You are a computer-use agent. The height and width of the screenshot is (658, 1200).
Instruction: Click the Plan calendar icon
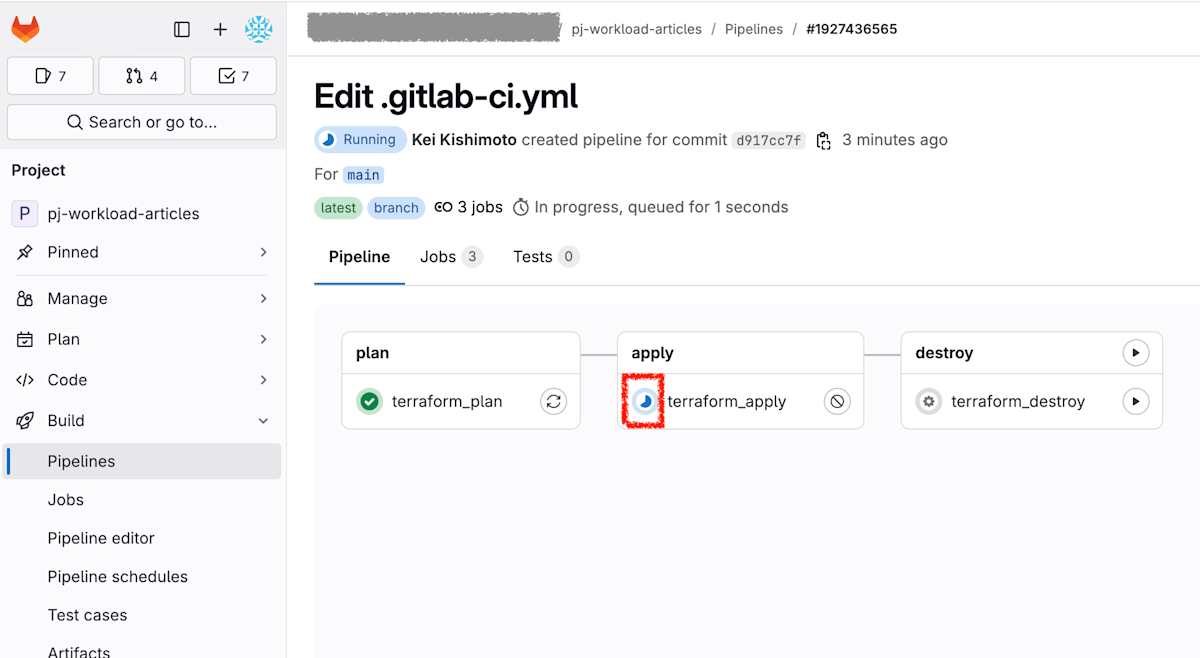tap(25, 339)
